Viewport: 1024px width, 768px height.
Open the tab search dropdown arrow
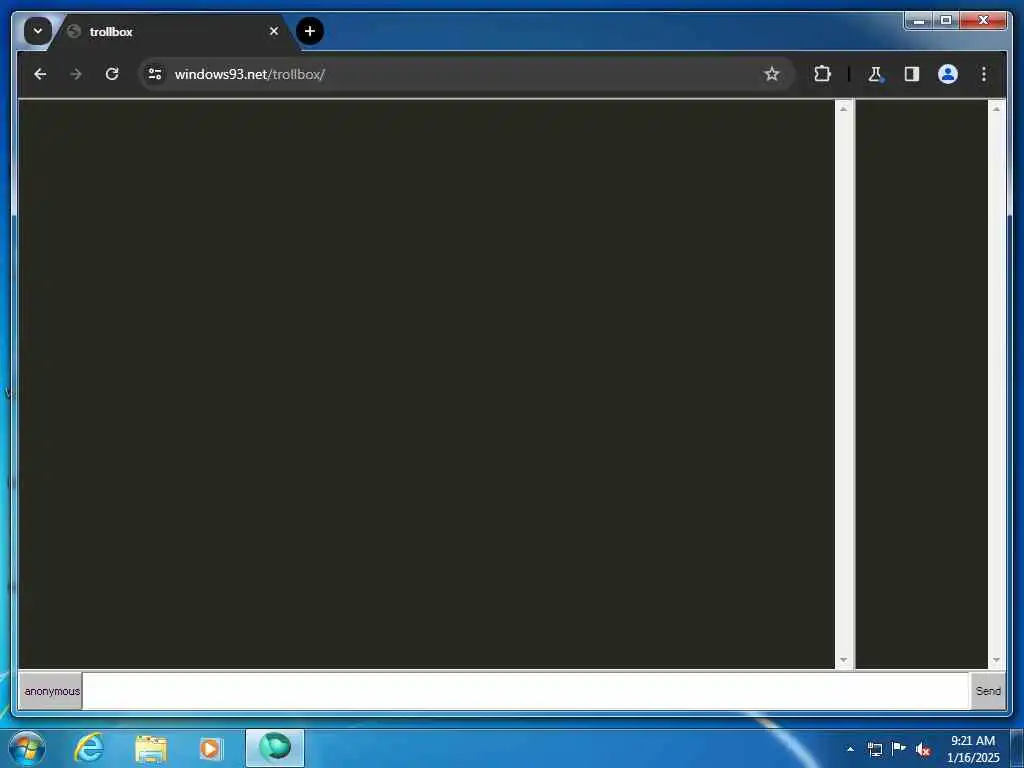coord(38,31)
